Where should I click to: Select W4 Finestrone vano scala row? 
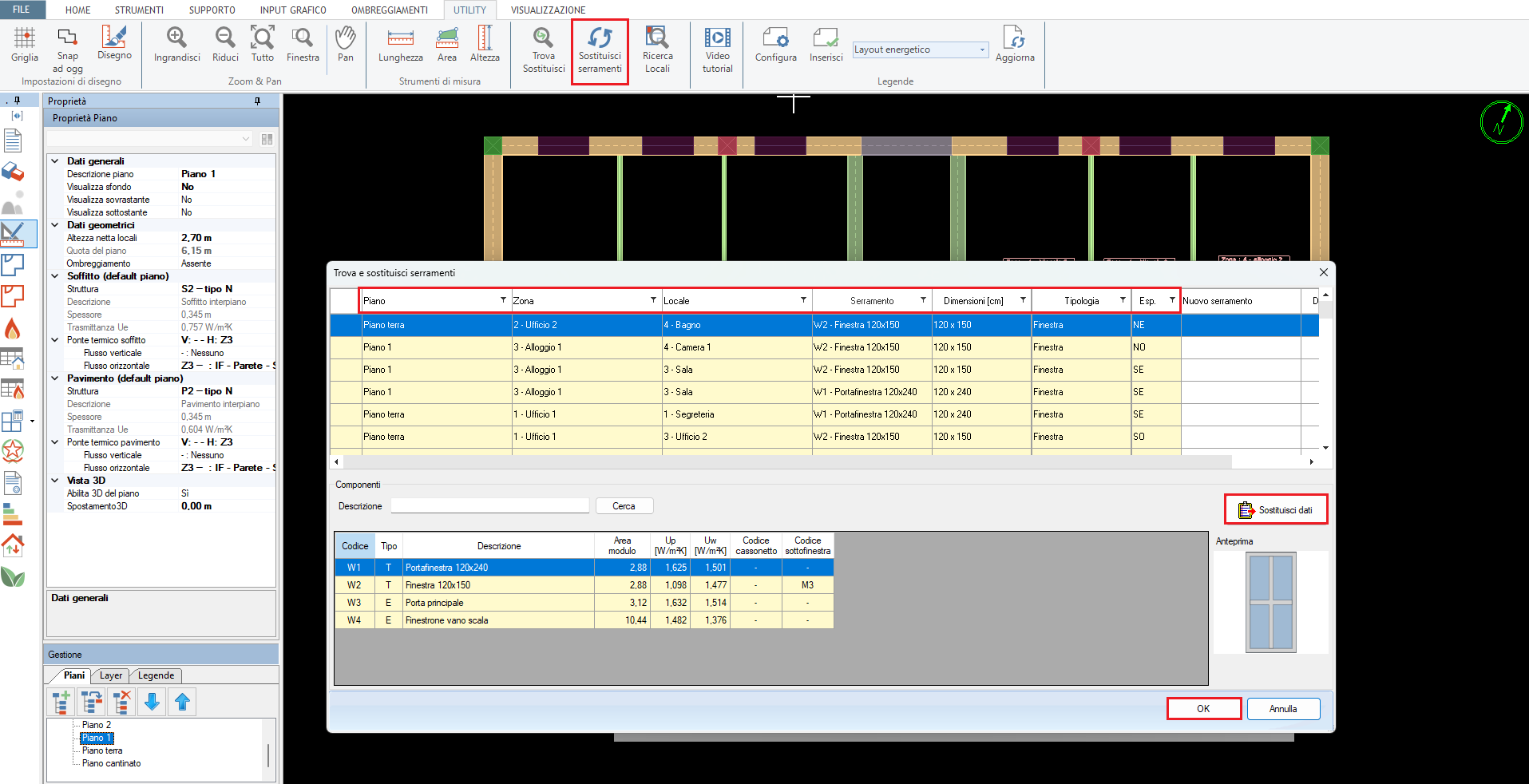(x=584, y=620)
